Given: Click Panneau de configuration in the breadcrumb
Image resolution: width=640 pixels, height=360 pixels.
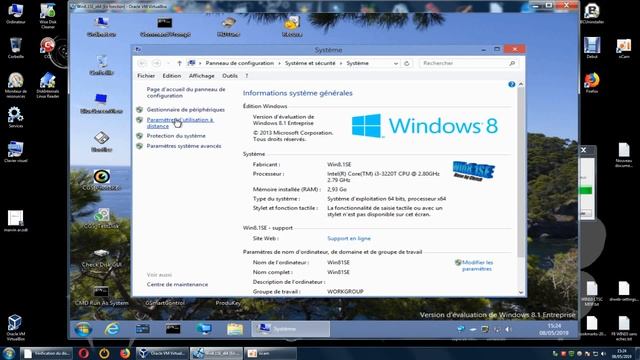Looking at the screenshot, I should pos(240,63).
